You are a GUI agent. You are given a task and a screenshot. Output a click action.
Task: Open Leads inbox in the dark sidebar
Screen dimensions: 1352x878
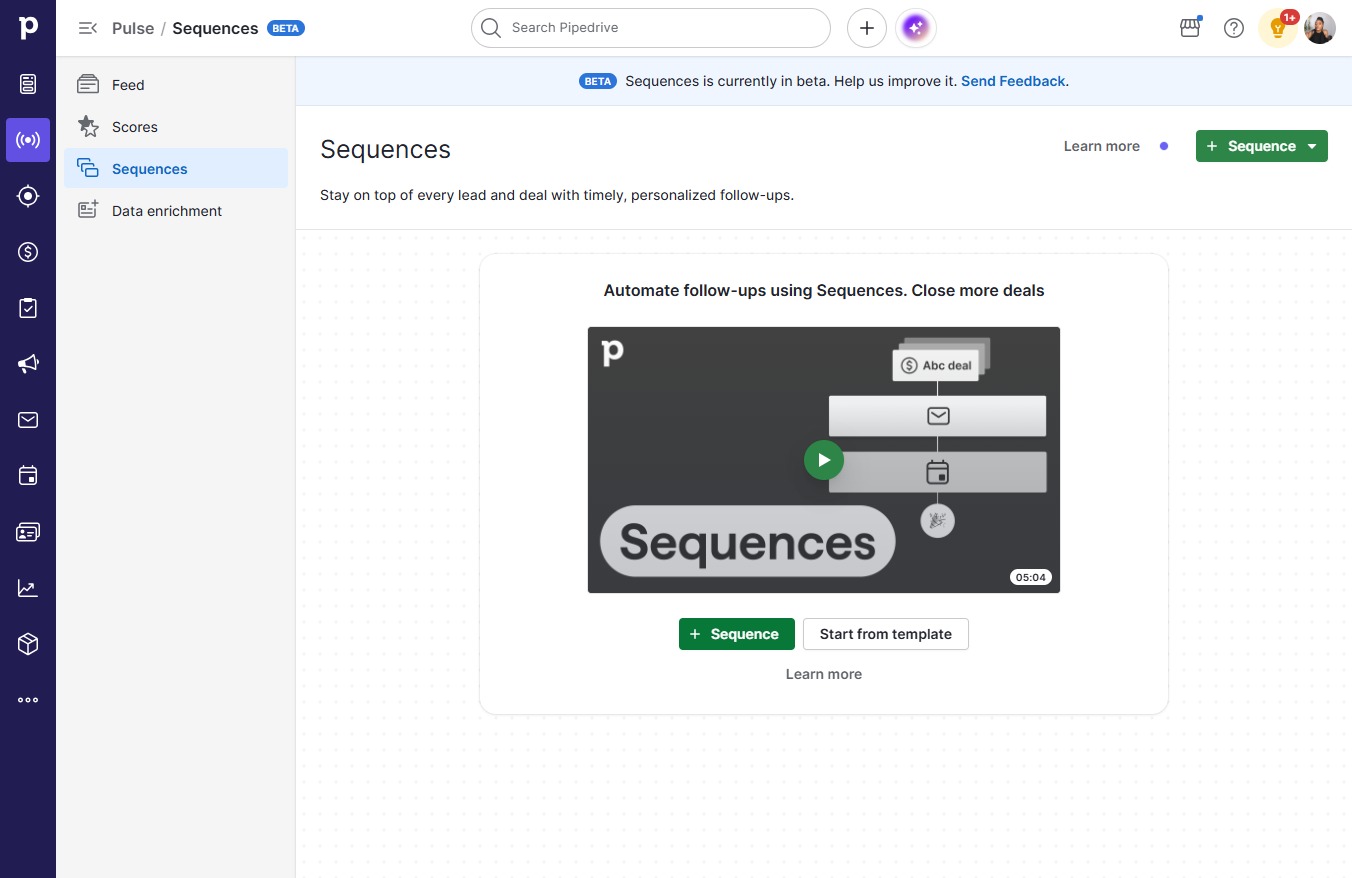tap(28, 84)
